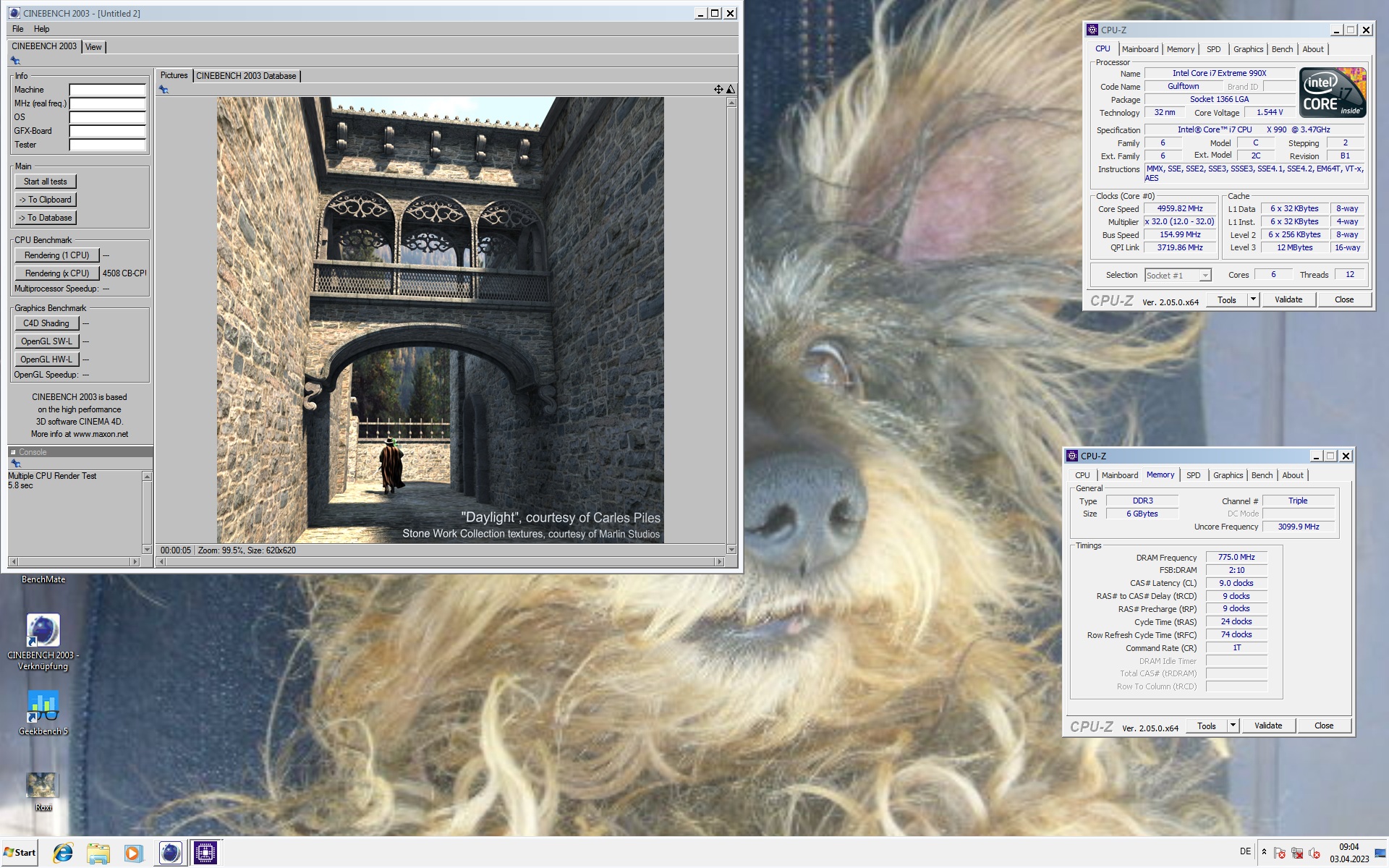Open Graphics tab in top CPU-Z window
The height and width of the screenshot is (868, 1389).
[1249, 49]
